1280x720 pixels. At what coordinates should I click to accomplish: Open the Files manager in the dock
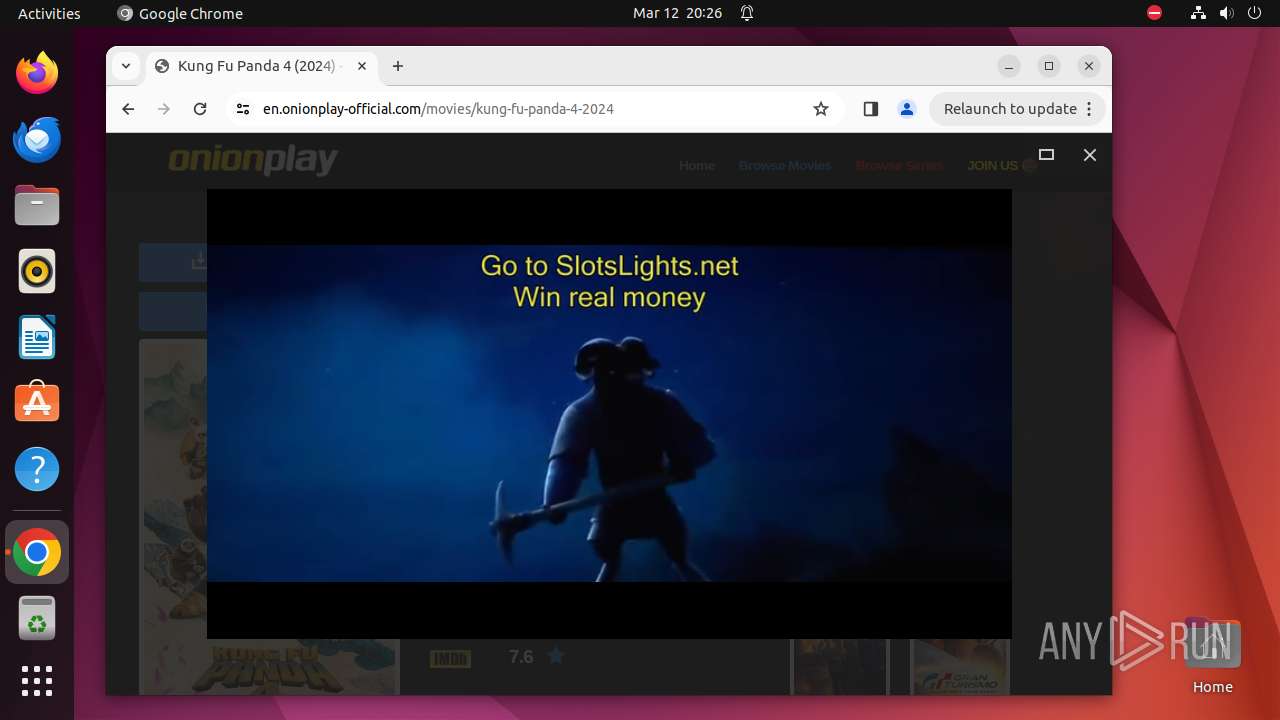click(37, 205)
